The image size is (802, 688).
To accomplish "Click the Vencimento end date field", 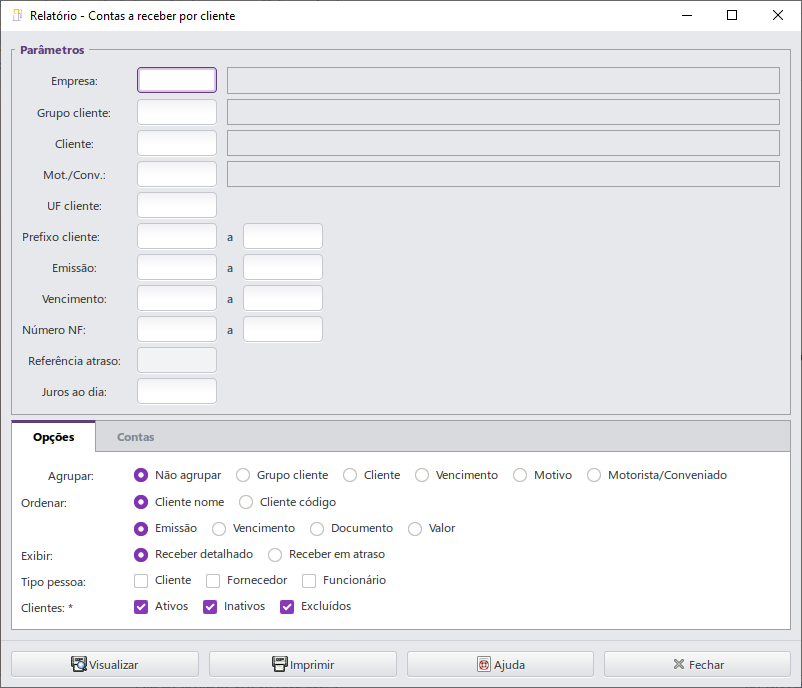I will (283, 298).
